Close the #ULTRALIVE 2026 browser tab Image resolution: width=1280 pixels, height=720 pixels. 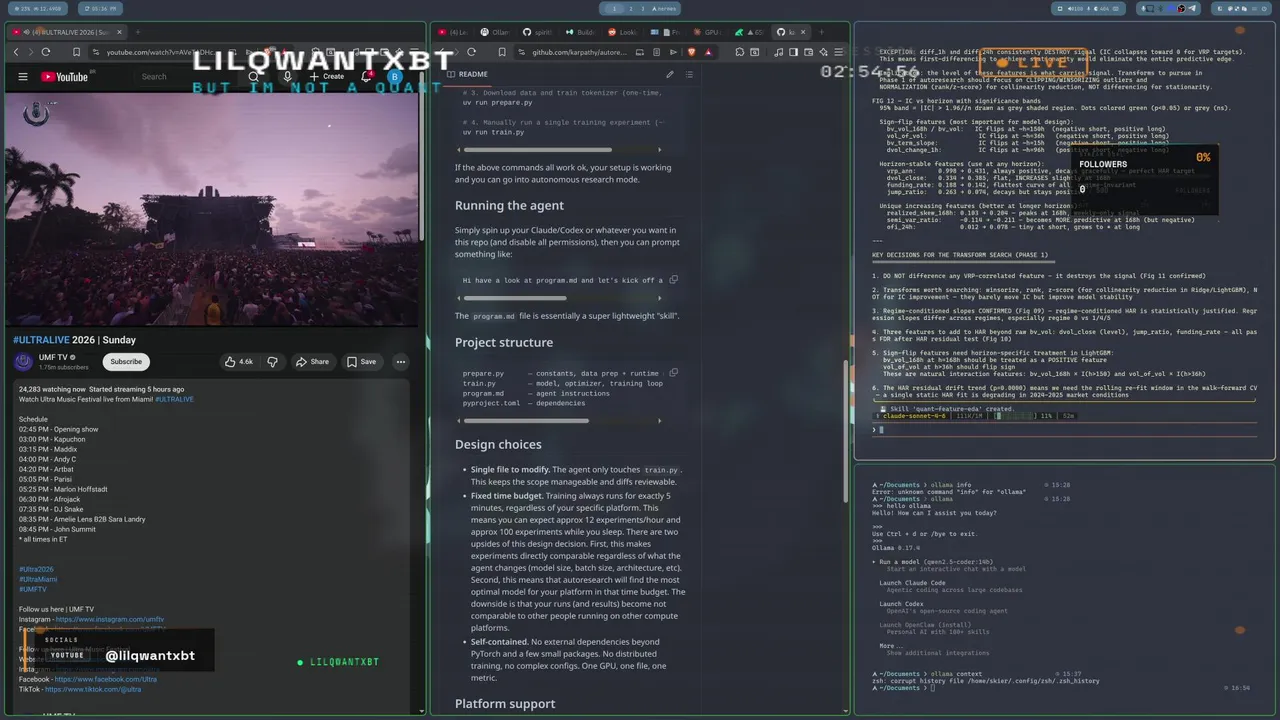(x=119, y=32)
